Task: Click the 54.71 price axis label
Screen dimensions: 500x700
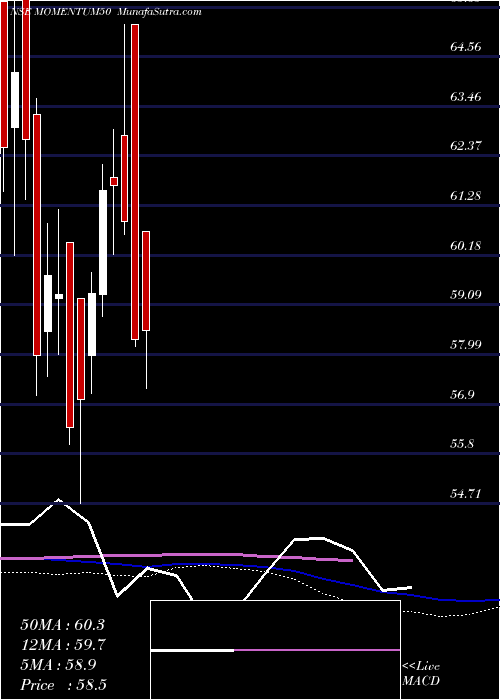Action: (x=466, y=493)
